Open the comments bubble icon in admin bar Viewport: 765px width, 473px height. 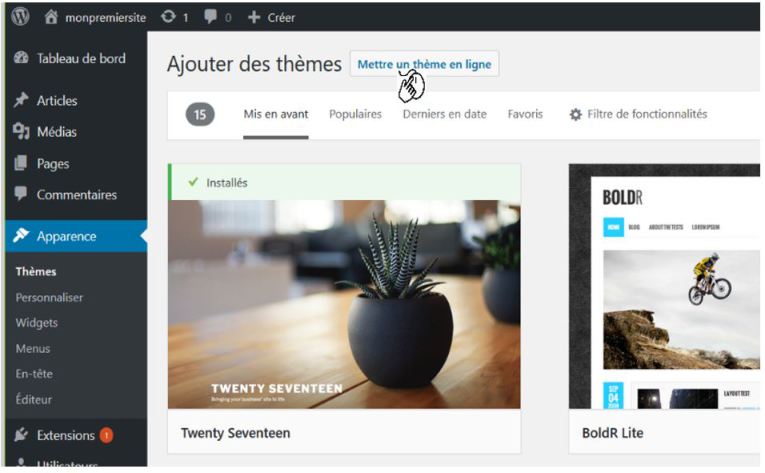pos(211,17)
